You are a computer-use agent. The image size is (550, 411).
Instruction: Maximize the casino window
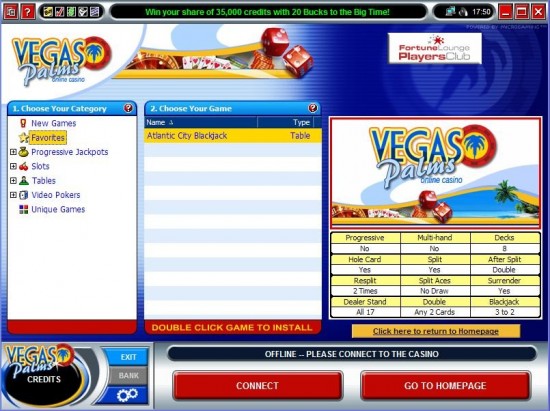tap(522, 12)
